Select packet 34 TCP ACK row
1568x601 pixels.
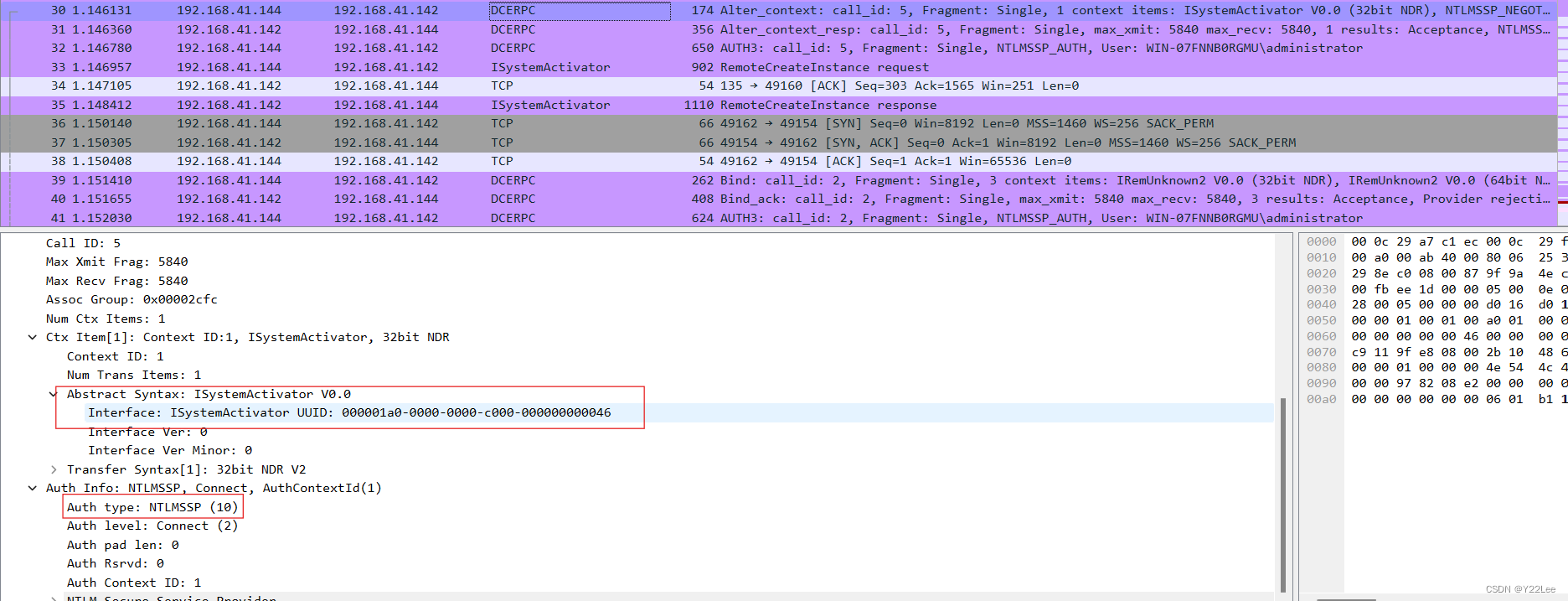[x=779, y=85]
